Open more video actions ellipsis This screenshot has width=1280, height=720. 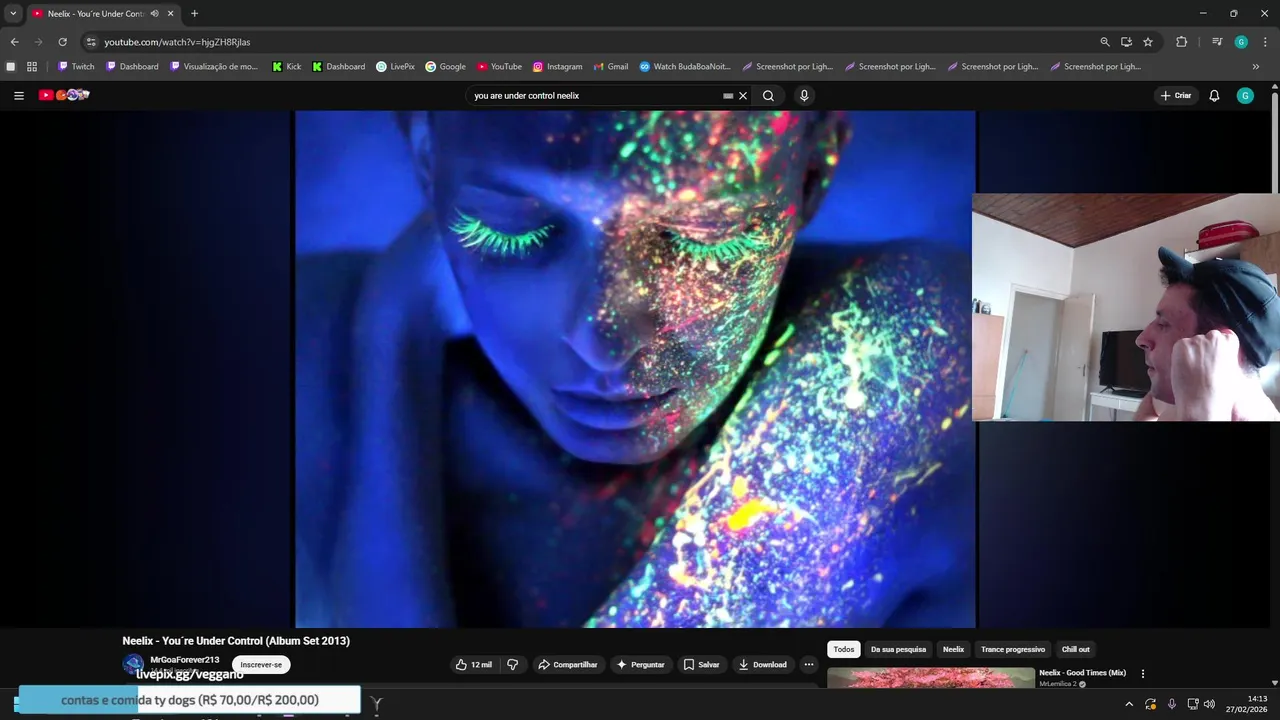pyautogui.click(x=809, y=664)
